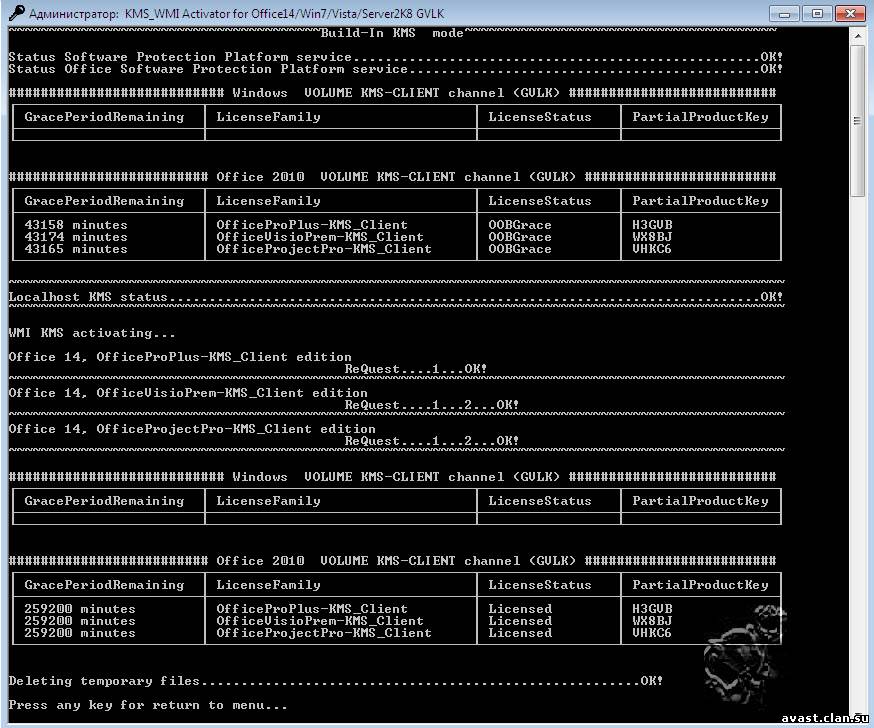Click the key icon in the title bar
The image size is (874, 728).
coord(16,12)
